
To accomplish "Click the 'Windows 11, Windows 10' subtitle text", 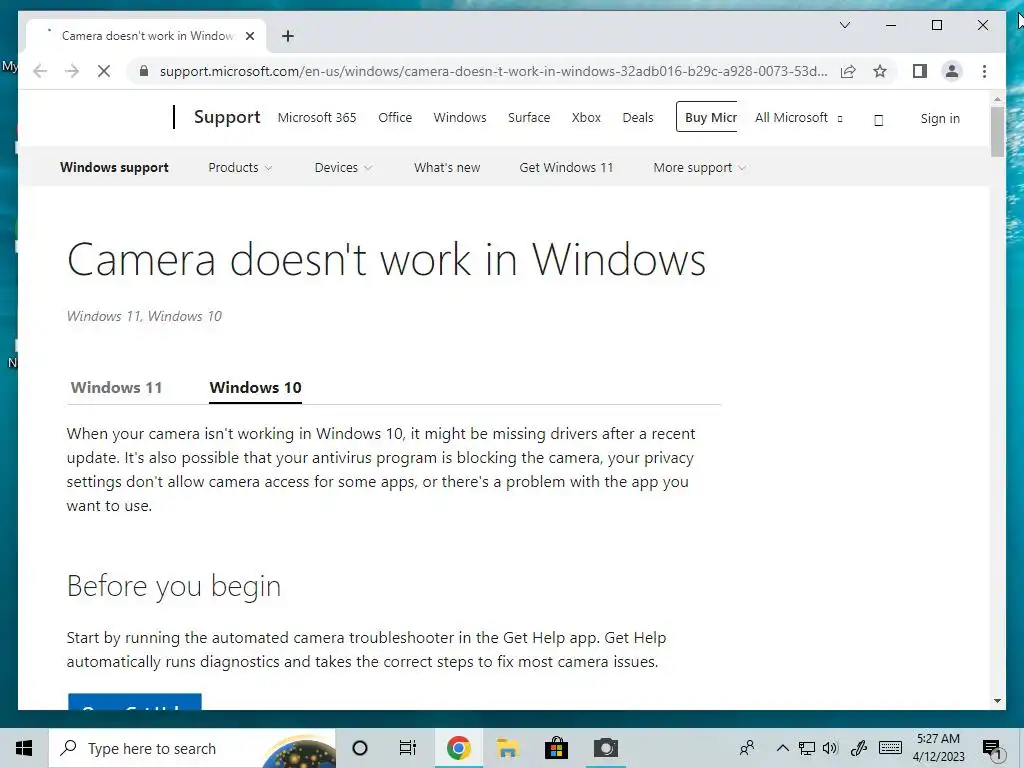I will tap(144, 316).
